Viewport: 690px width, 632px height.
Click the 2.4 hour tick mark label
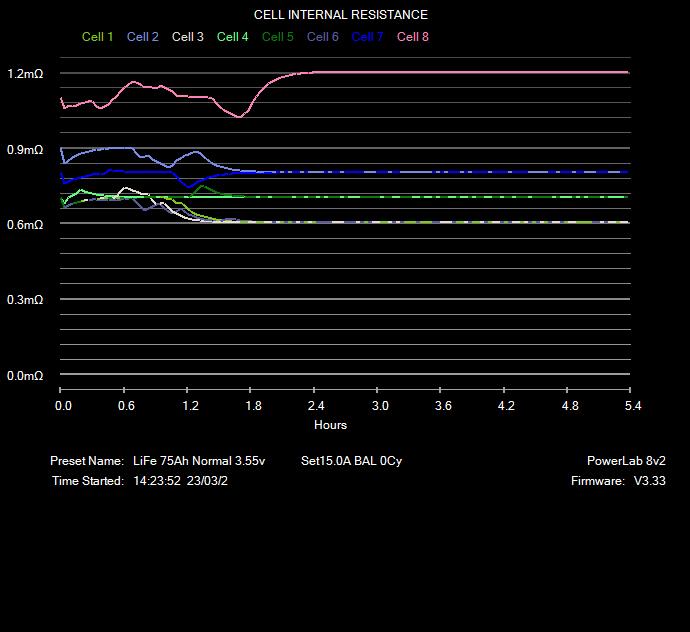(x=316, y=406)
